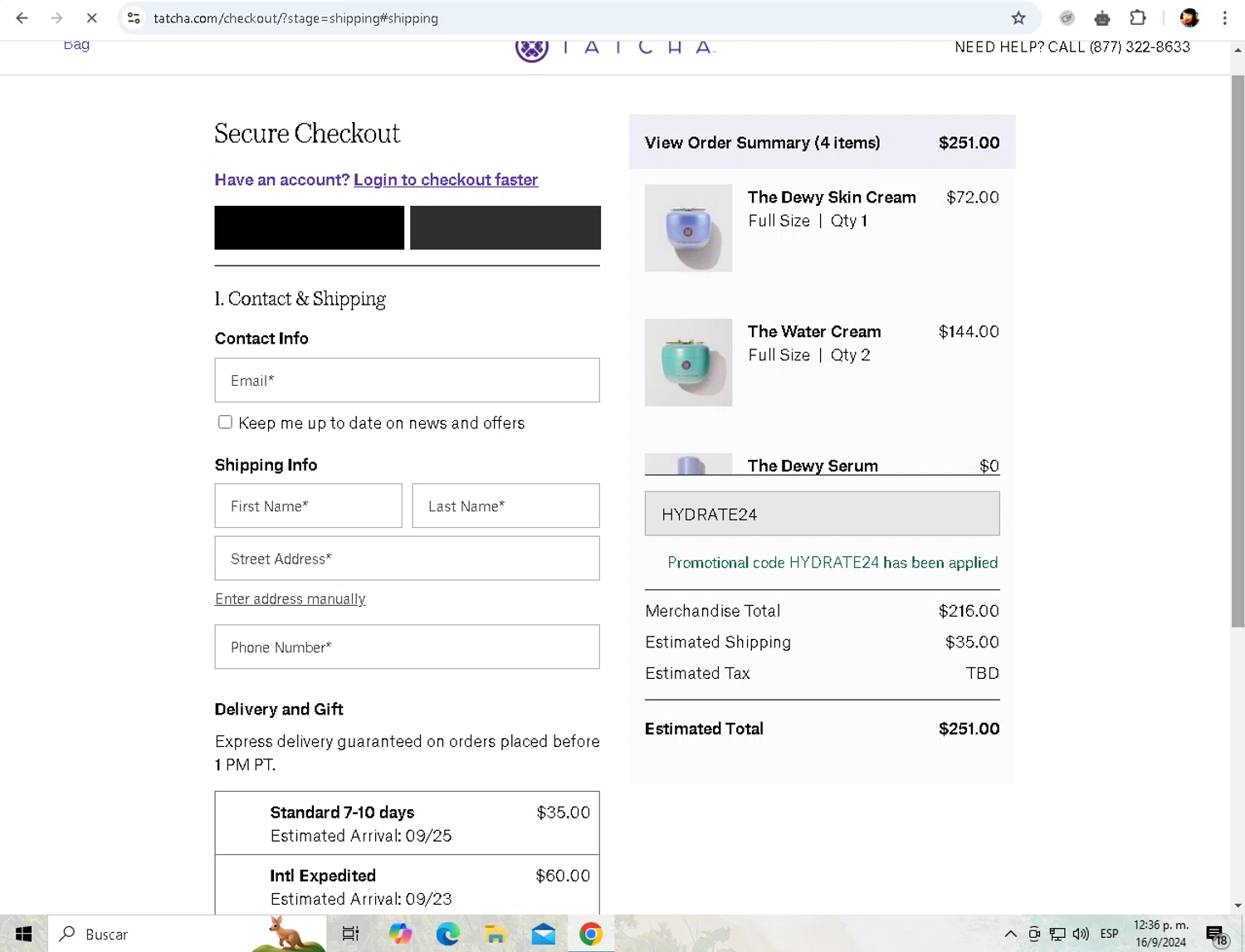Click the robot extension icon in toolbar
1245x952 pixels.
tap(1102, 17)
